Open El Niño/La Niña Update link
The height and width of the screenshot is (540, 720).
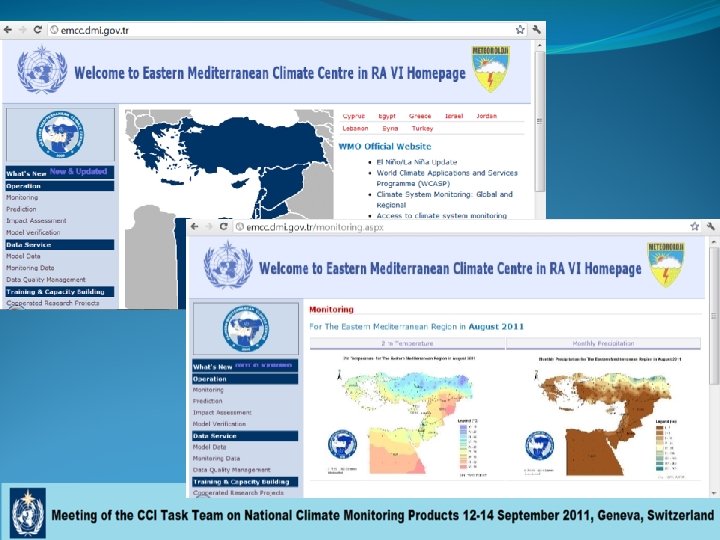coord(416,162)
